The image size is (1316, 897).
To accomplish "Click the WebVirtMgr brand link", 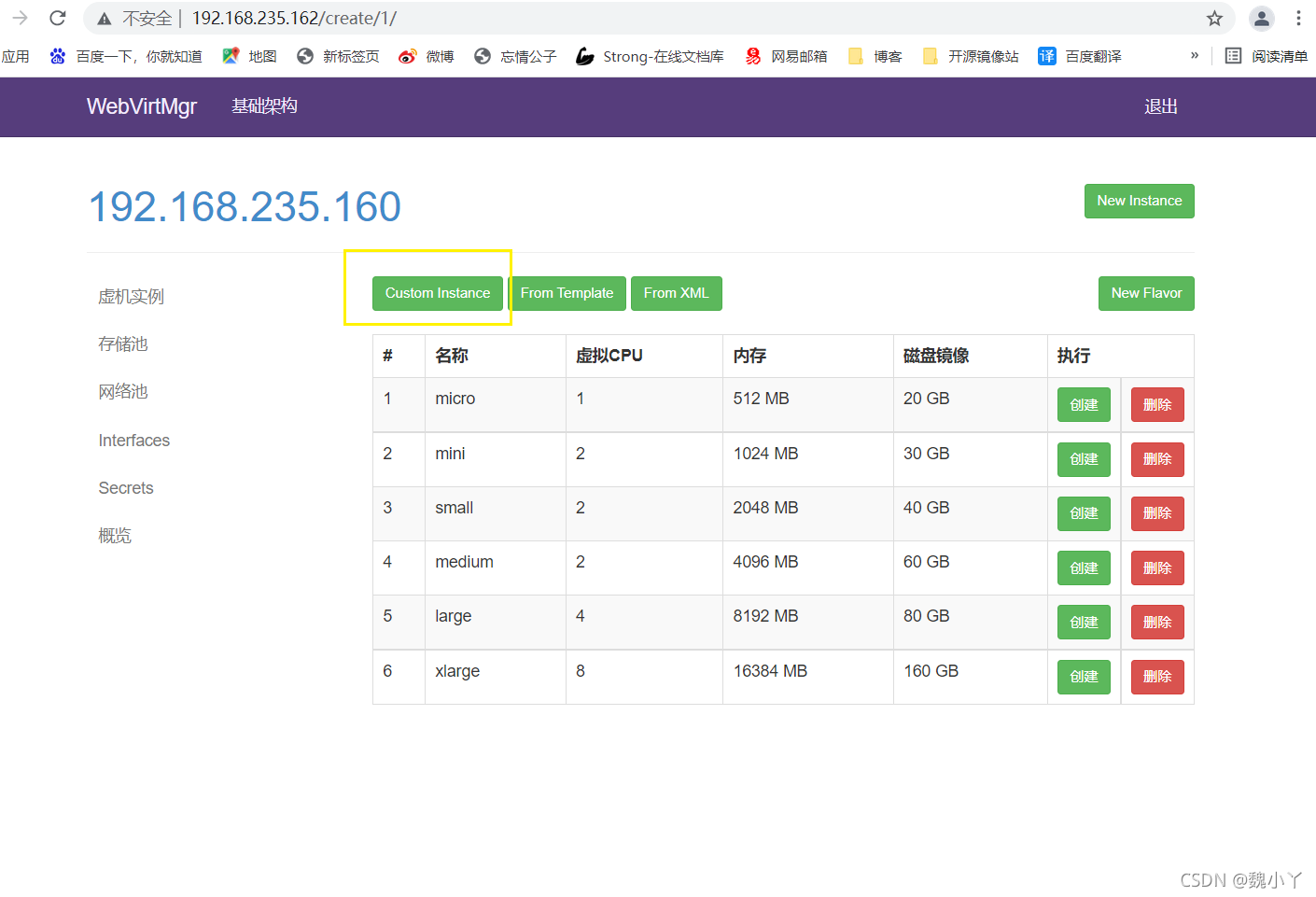I will 142,106.
